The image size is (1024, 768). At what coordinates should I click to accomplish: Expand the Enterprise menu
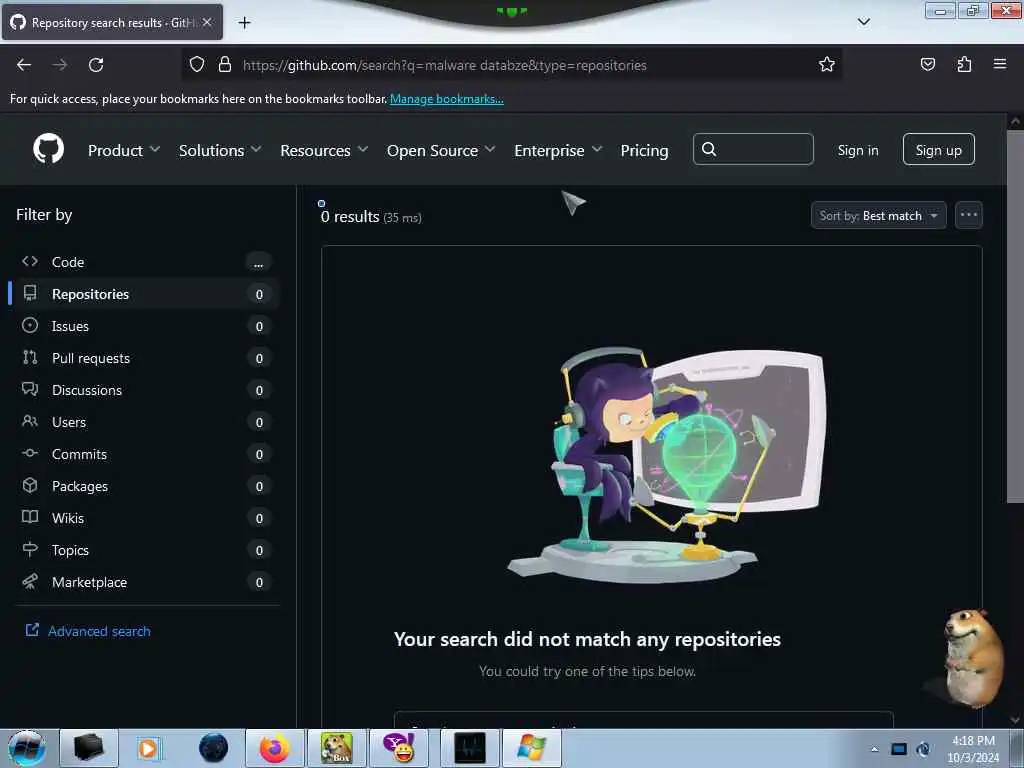[x=558, y=150]
